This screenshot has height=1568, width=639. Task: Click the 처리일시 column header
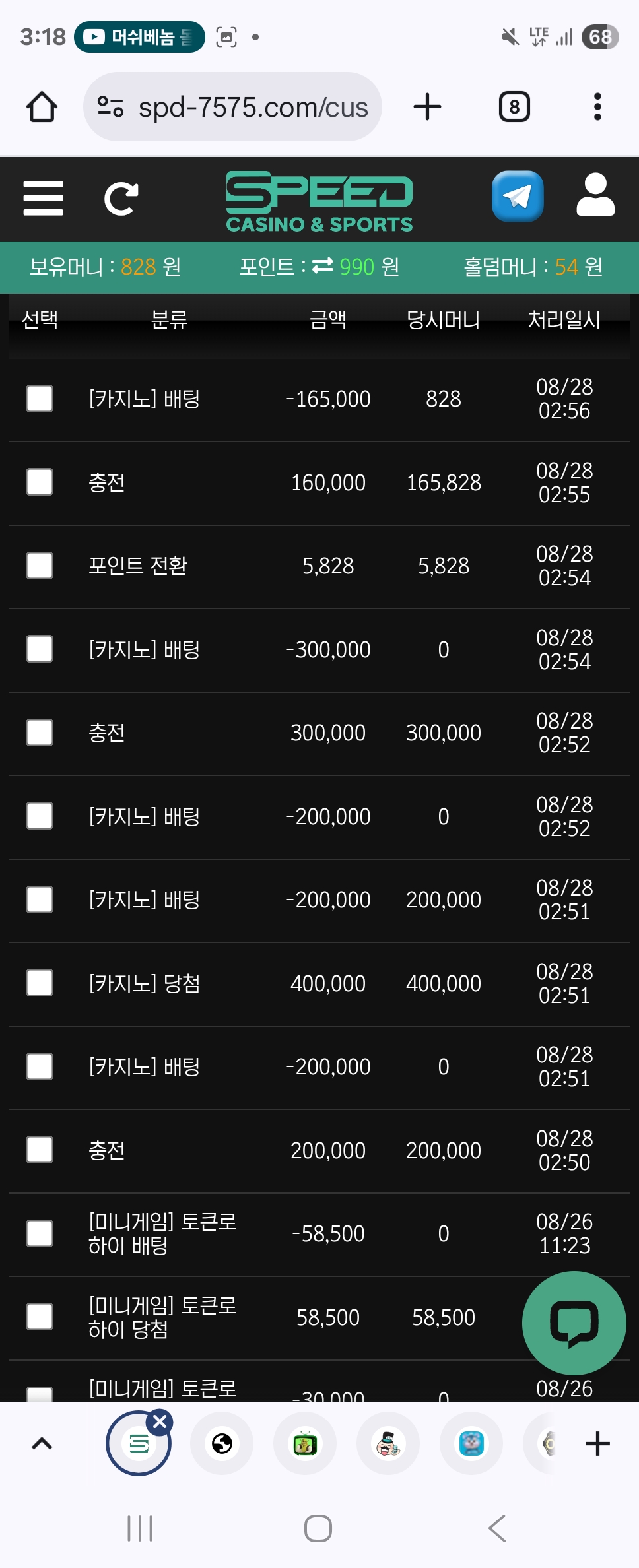[x=564, y=319]
